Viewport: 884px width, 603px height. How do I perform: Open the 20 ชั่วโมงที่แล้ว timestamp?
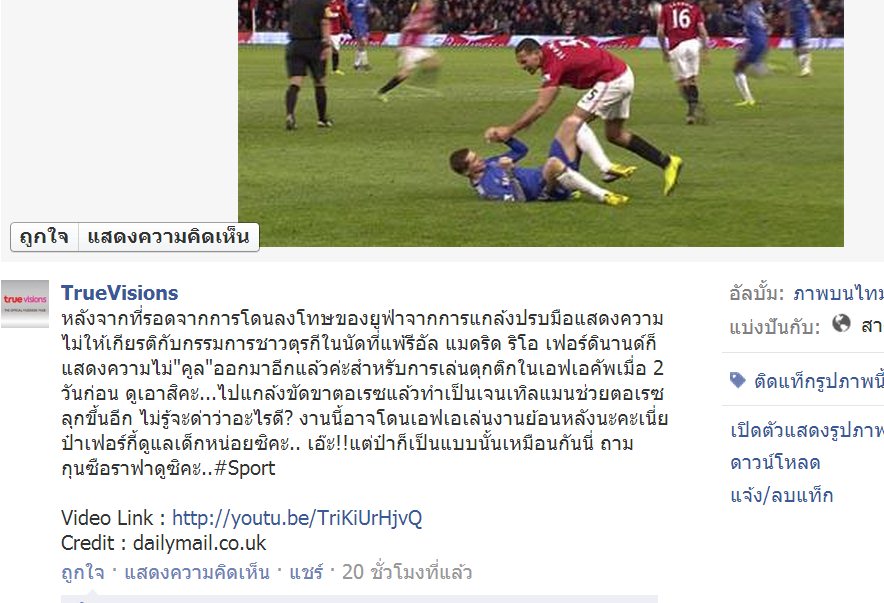(x=406, y=572)
